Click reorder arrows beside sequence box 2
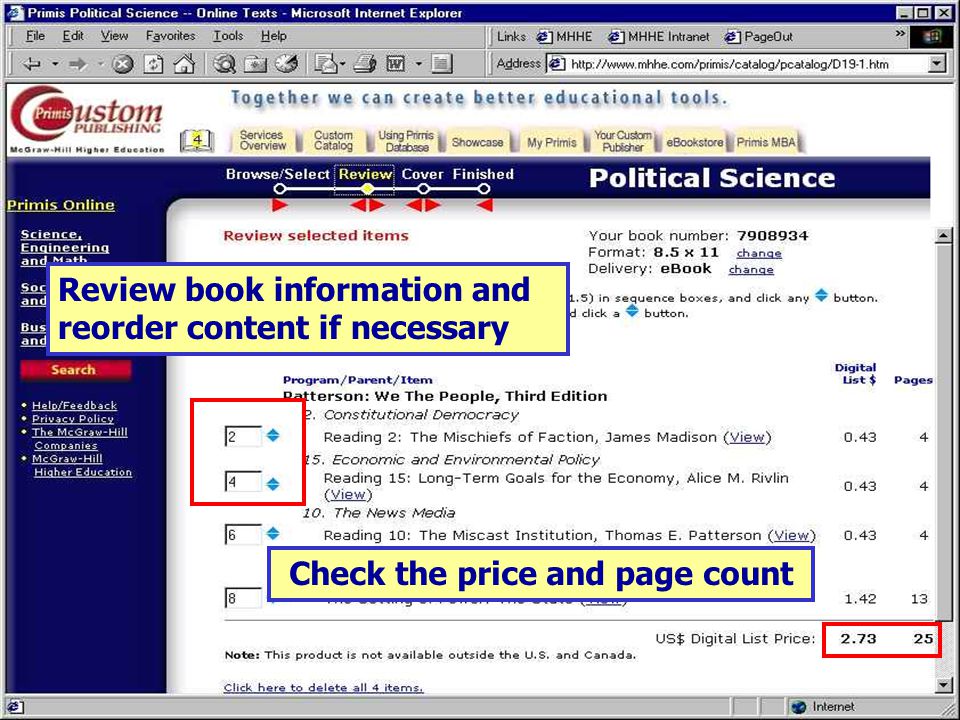 click(273, 435)
